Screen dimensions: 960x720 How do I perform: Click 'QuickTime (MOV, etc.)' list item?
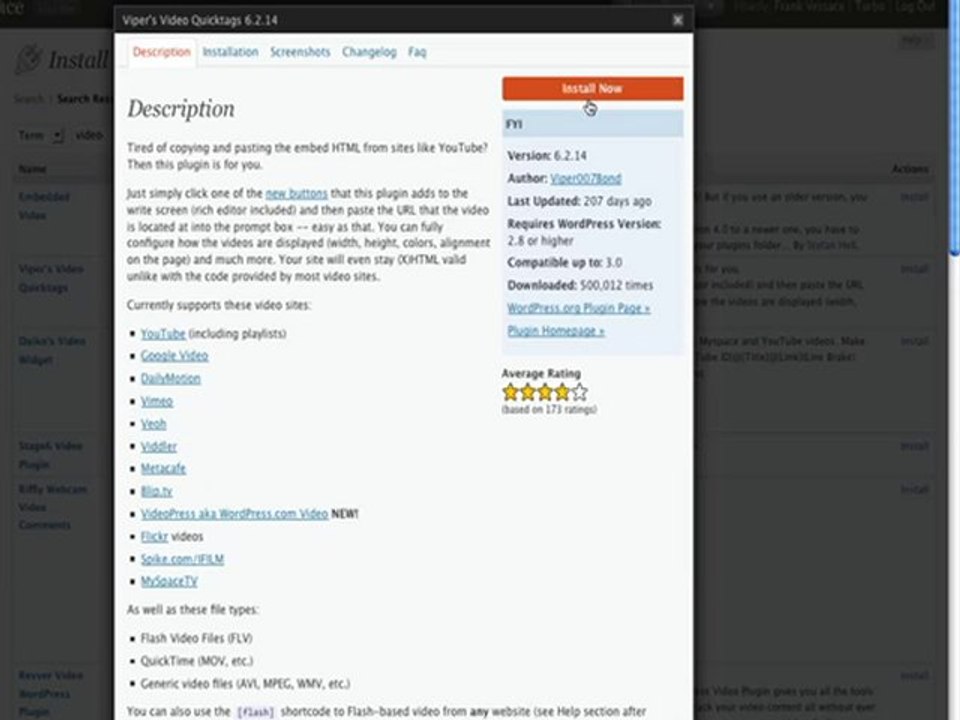pyautogui.click(x=197, y=661)
